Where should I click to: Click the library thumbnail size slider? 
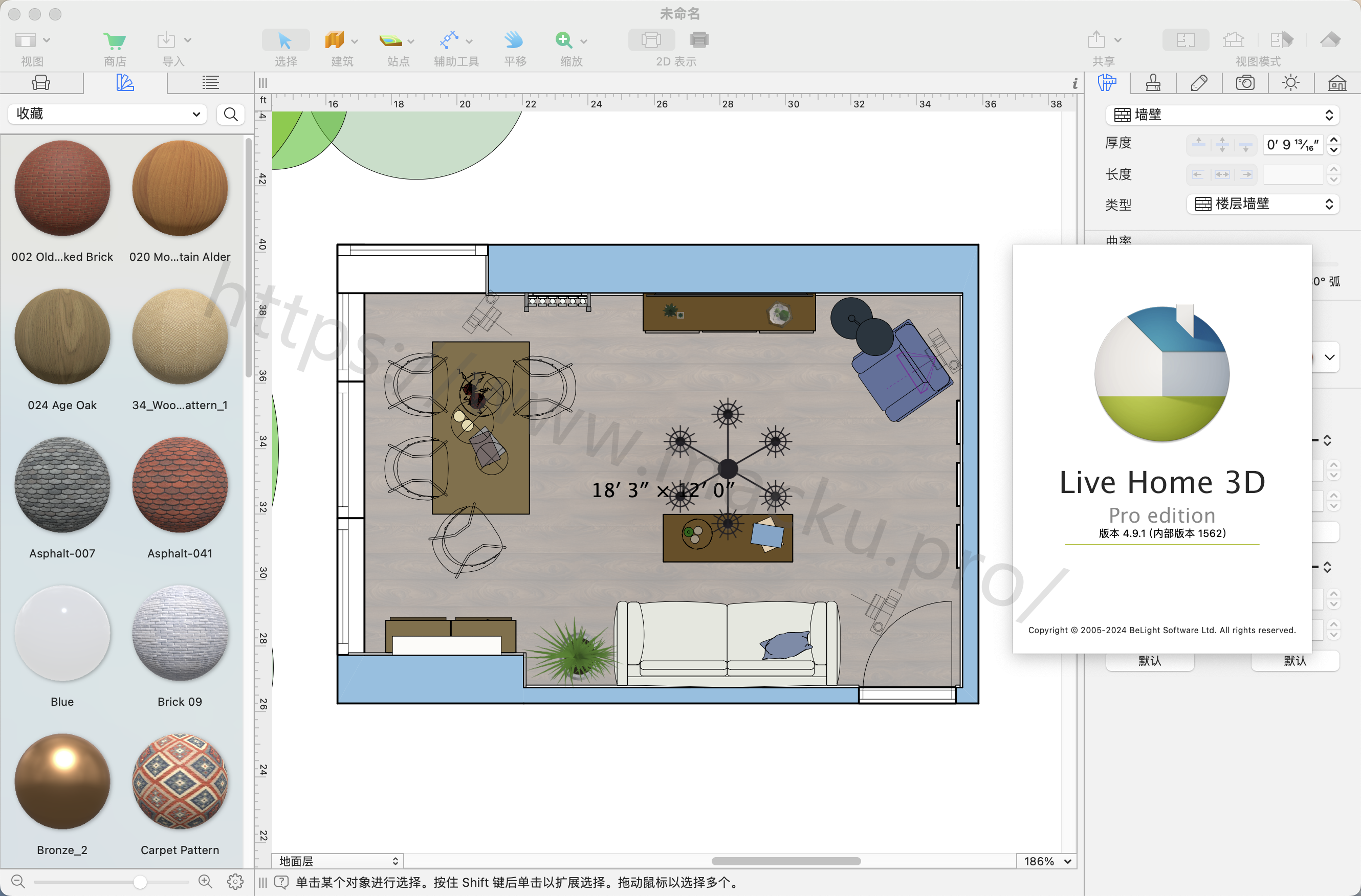pyautogui.click(x=140, y=882)
